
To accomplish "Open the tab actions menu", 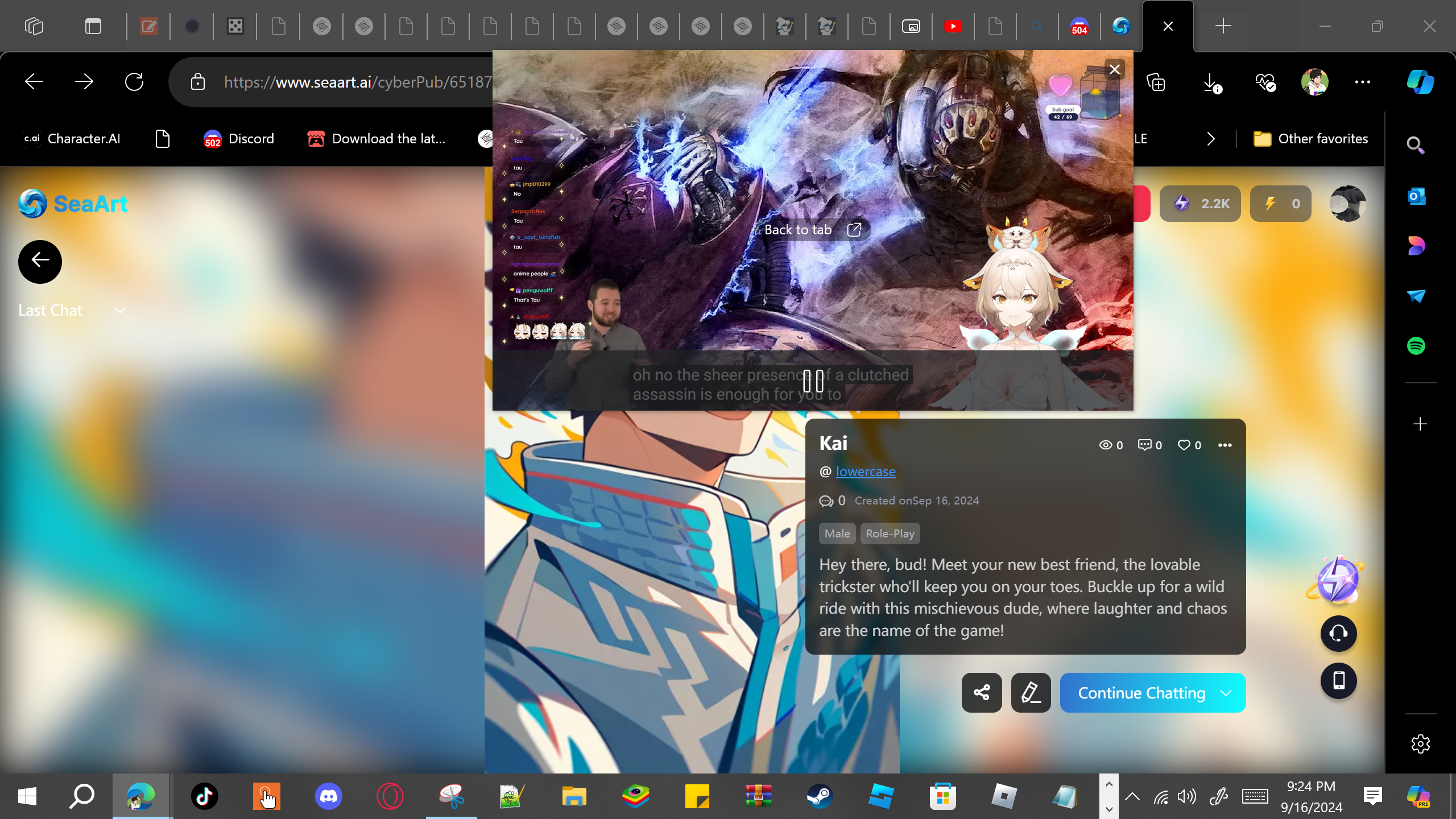I will click(93, 26).
